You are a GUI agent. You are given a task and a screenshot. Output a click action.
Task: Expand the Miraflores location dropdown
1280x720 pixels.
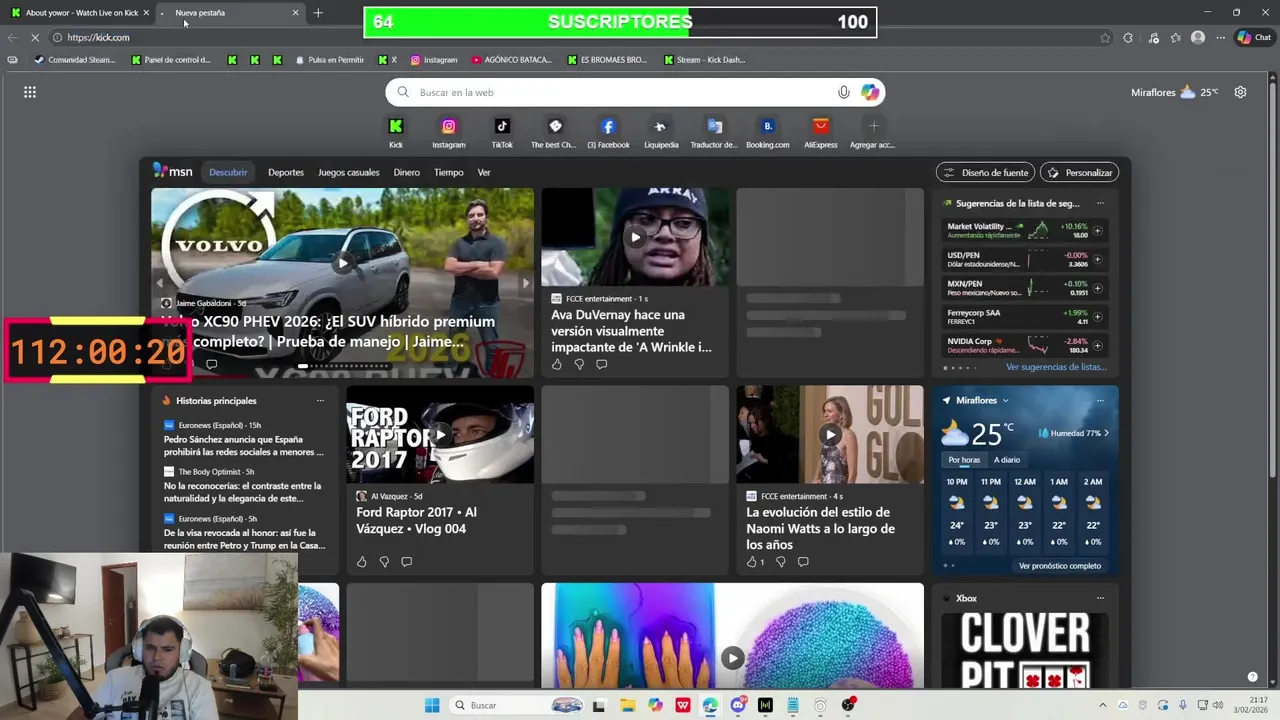tap(1005, 400)
